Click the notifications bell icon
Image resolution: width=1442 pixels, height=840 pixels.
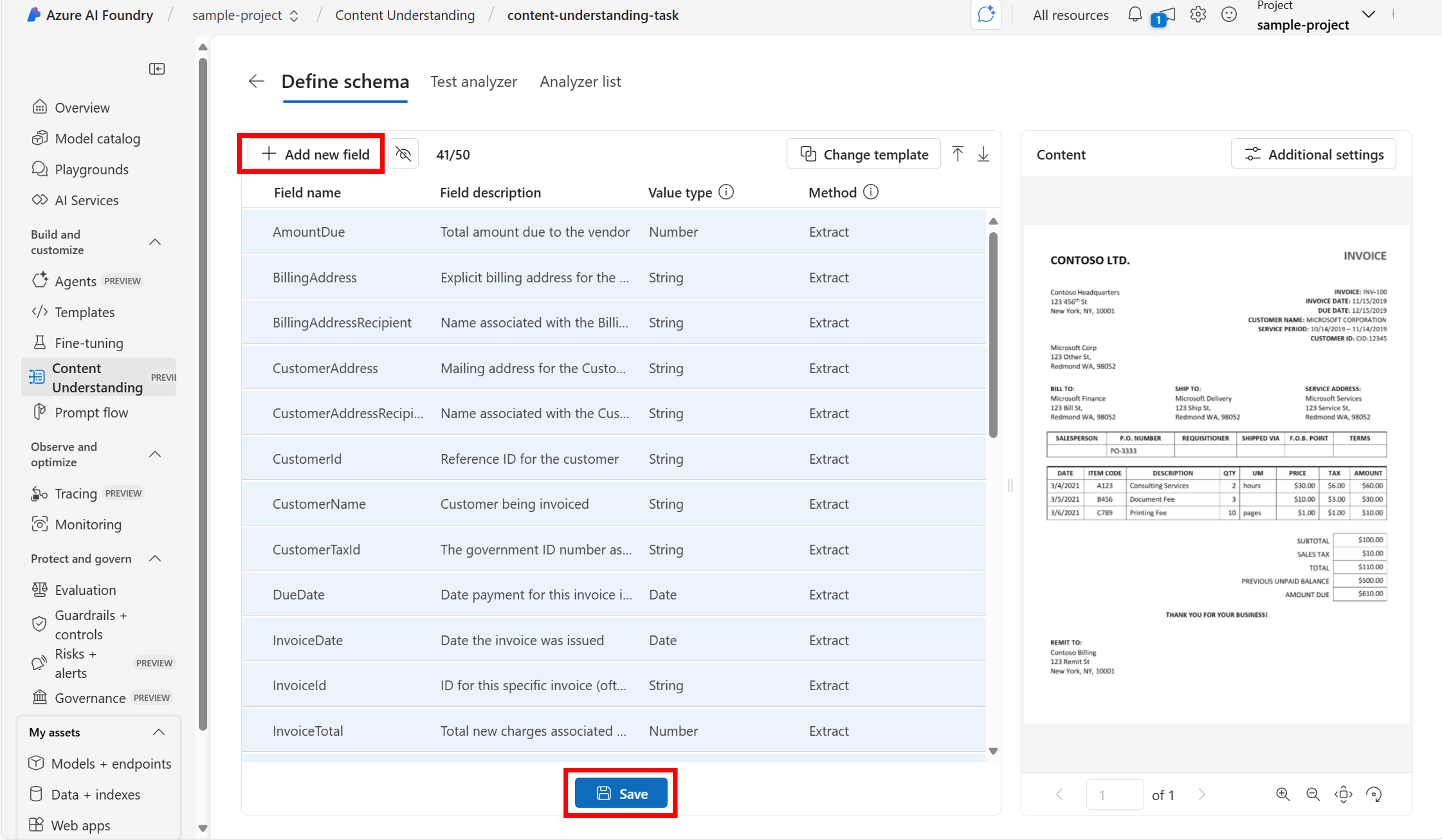1135,14
